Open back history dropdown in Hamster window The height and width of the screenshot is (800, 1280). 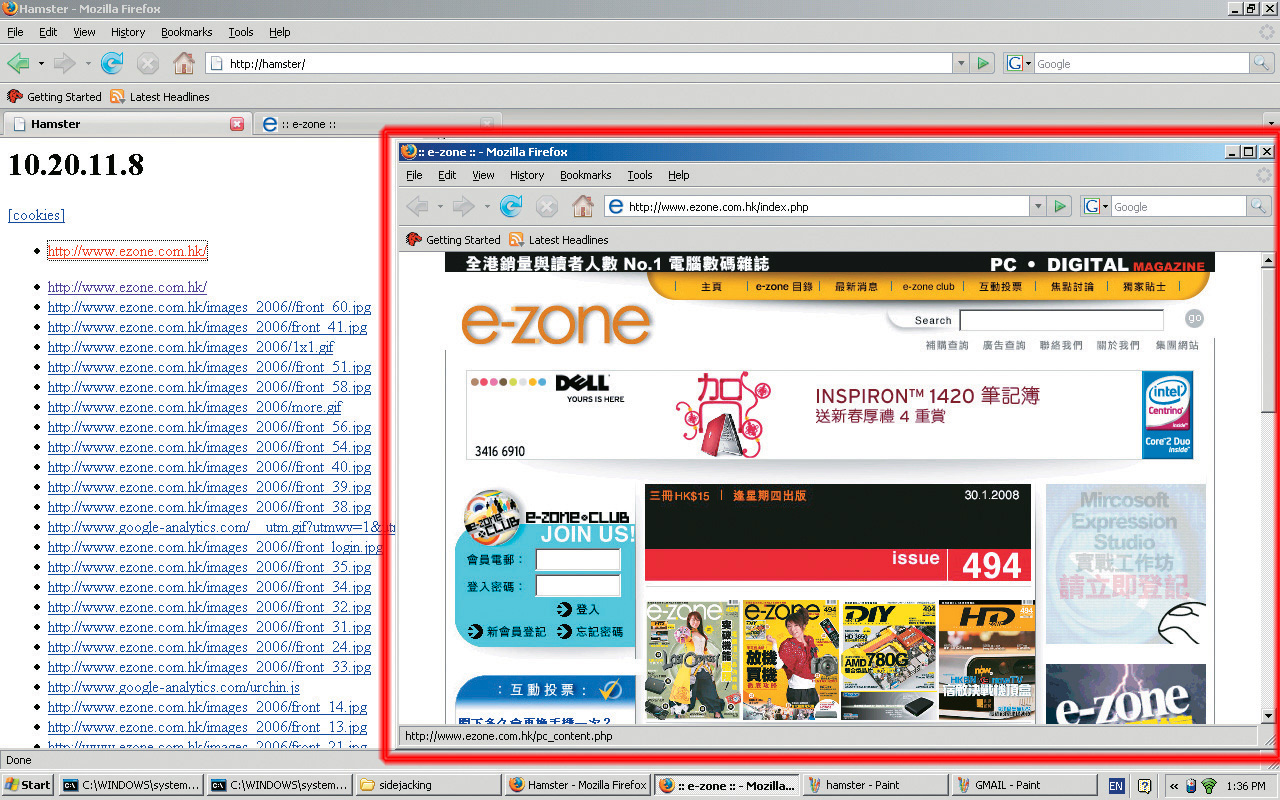click(x=41, y=63)
